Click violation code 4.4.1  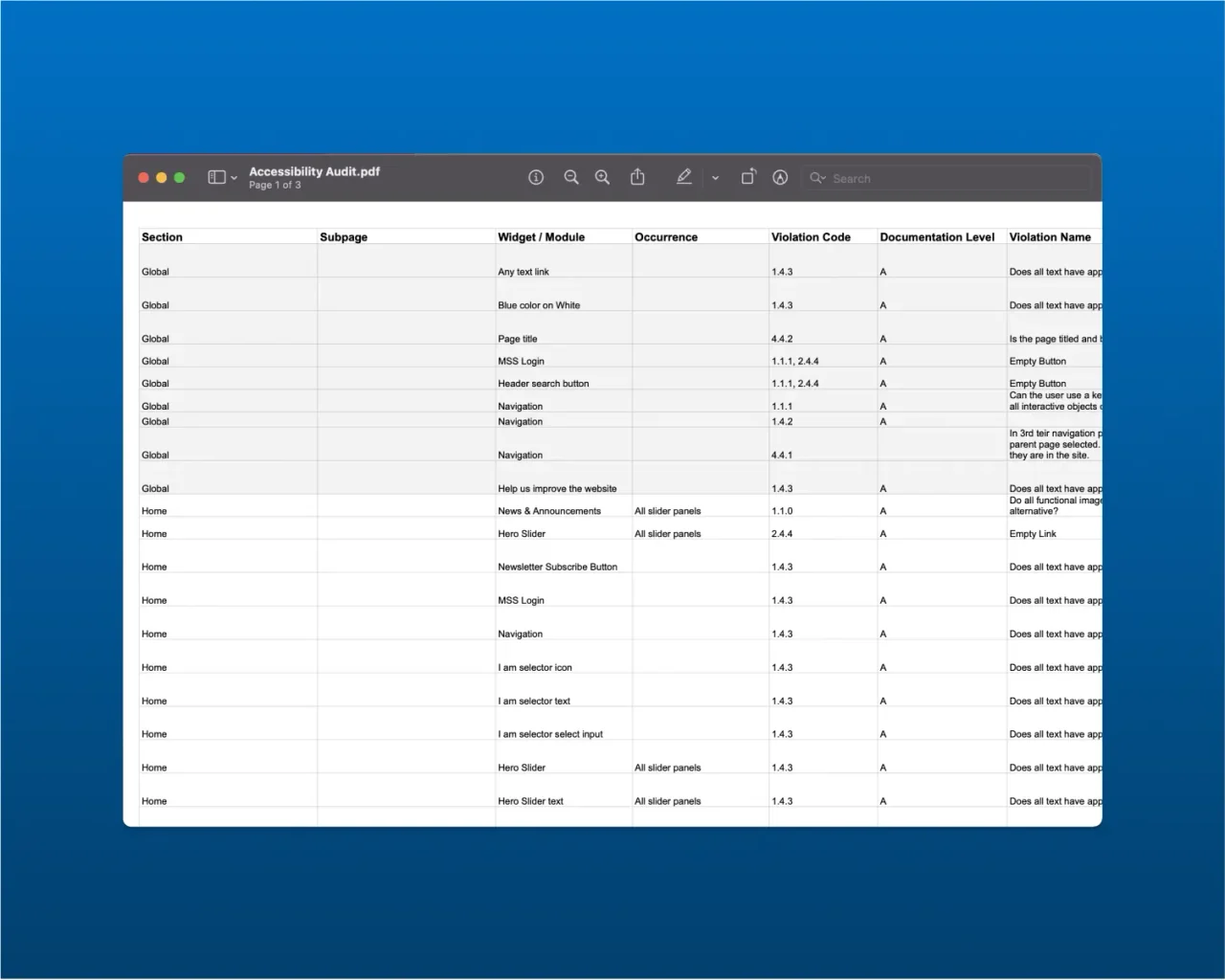[x=782, y=456]
